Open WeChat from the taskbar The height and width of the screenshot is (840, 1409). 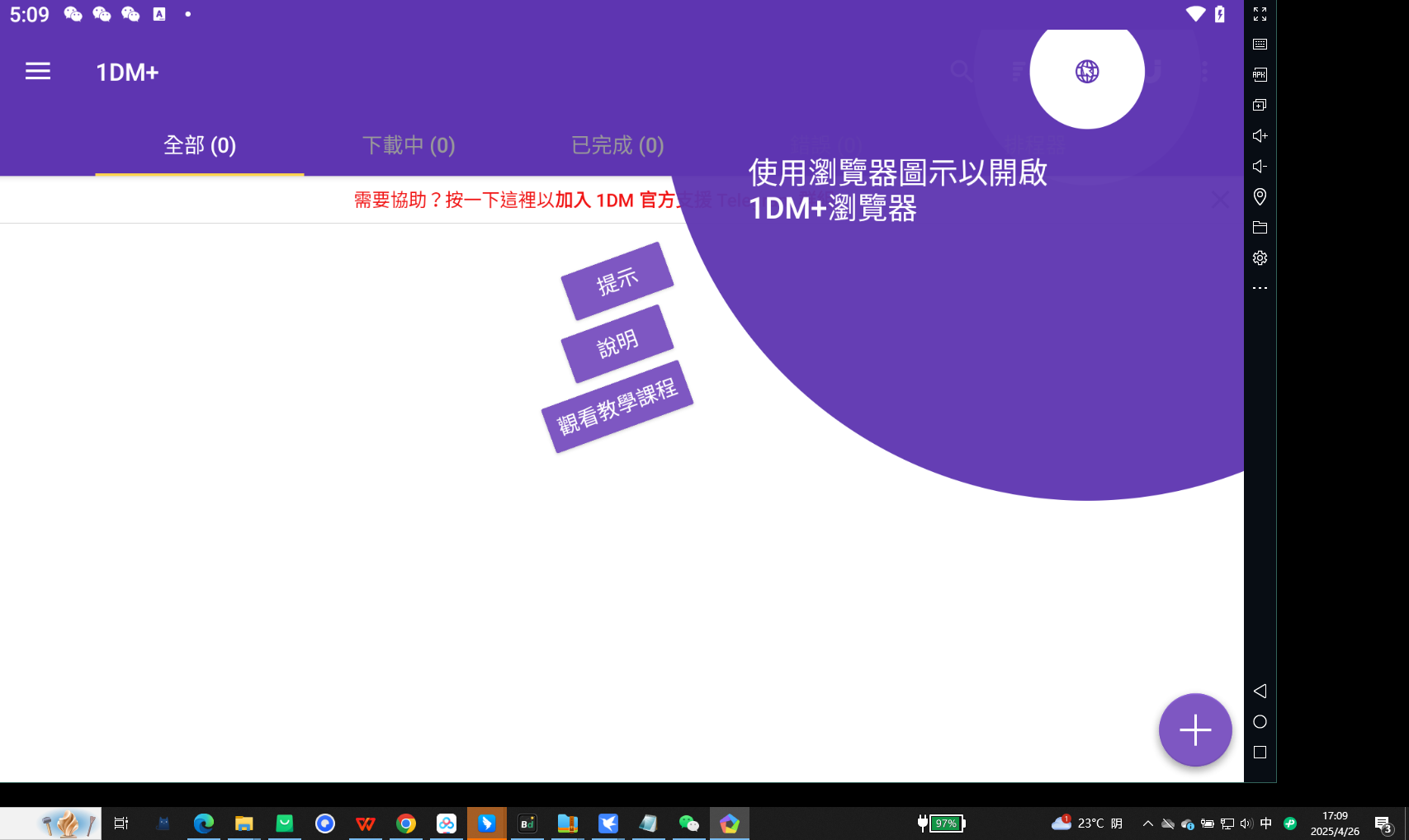pyautogui.click(x=688, y=823)
